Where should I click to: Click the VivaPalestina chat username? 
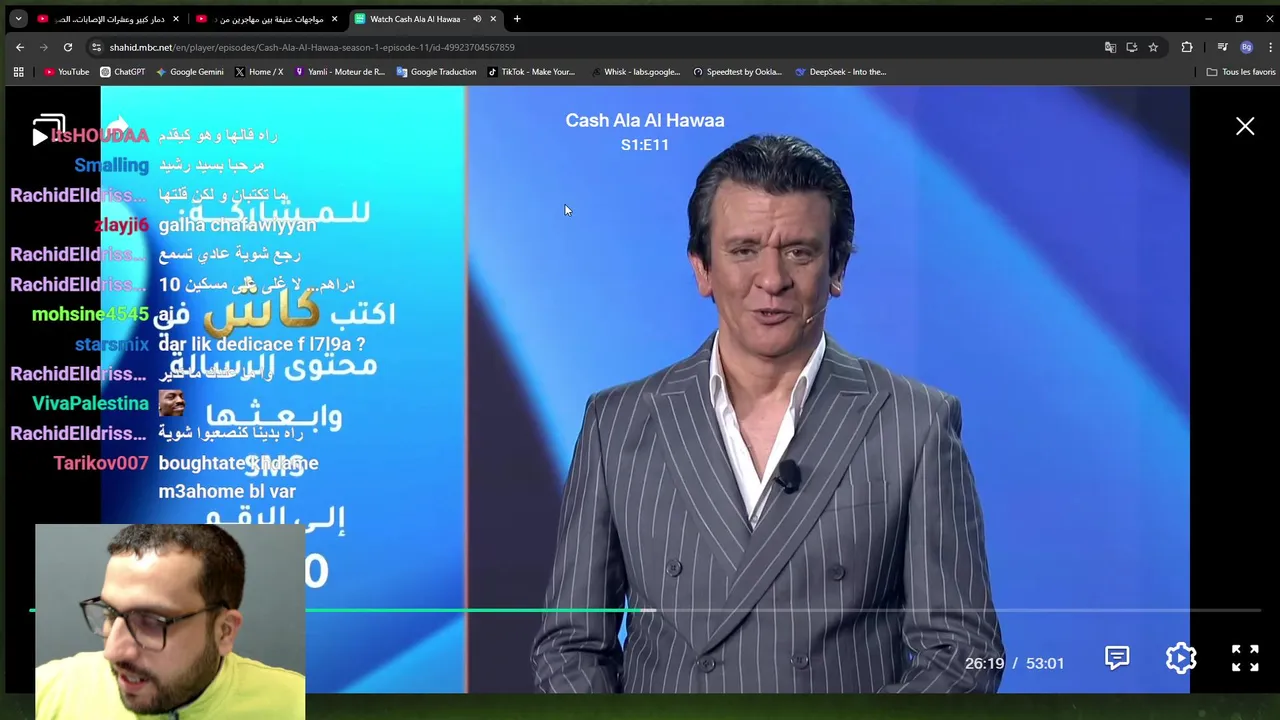click(90, 403)
